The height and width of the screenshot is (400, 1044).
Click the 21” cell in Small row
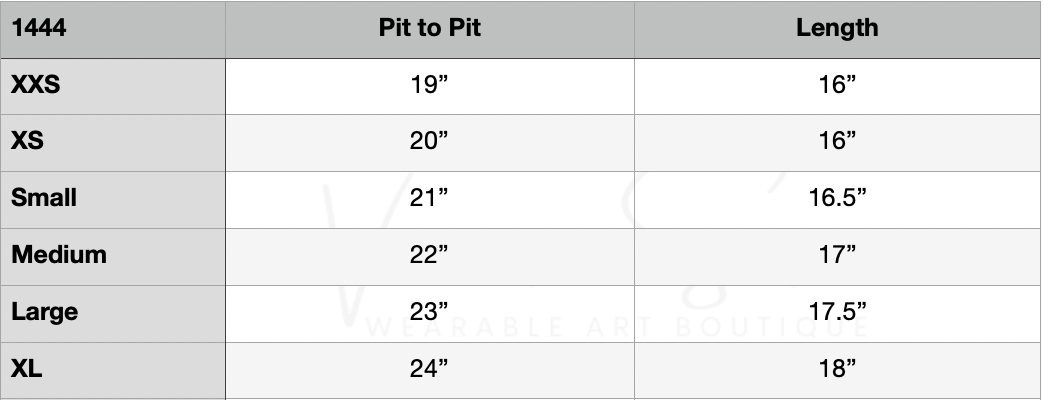tap(430, 198)
